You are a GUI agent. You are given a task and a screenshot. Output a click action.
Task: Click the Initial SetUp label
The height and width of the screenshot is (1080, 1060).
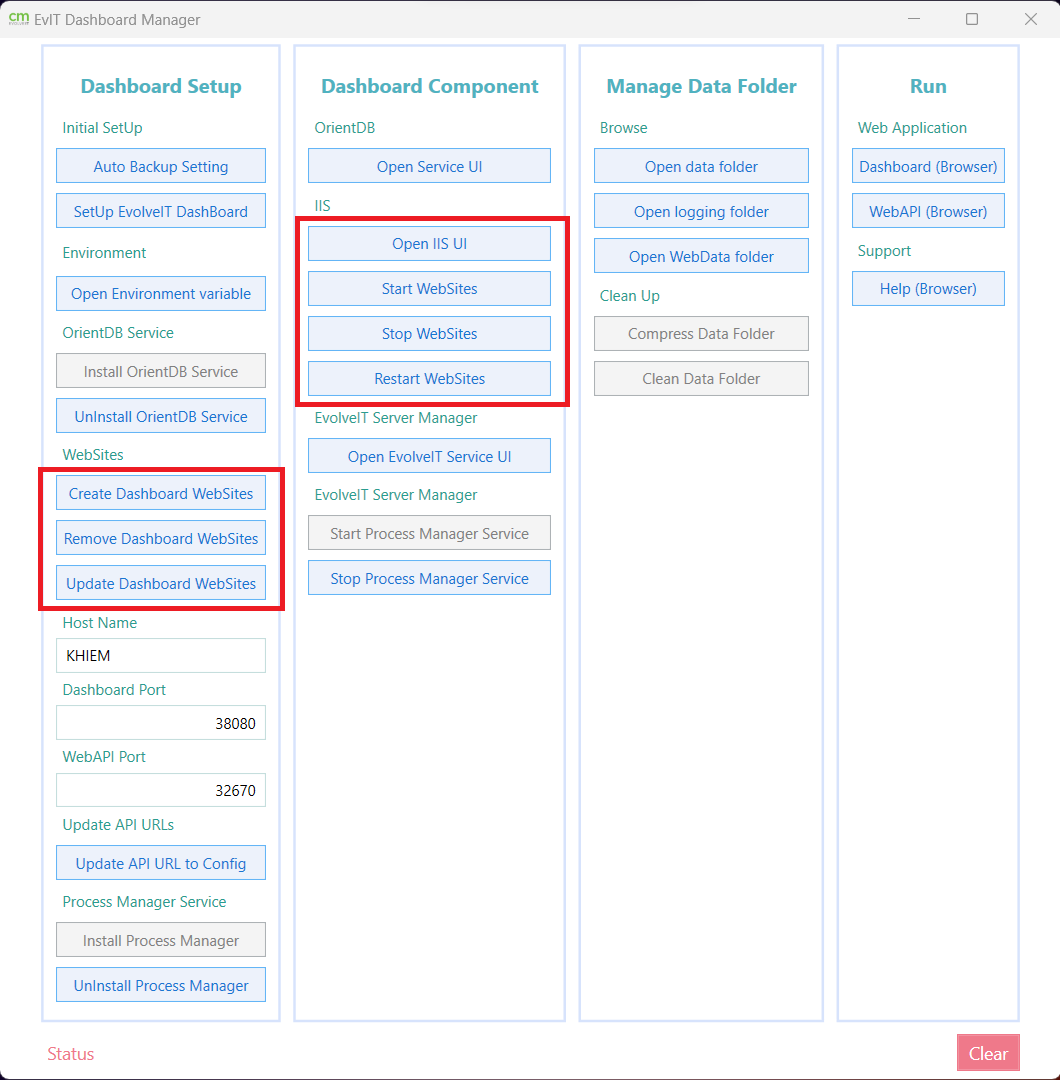(102, 127)
